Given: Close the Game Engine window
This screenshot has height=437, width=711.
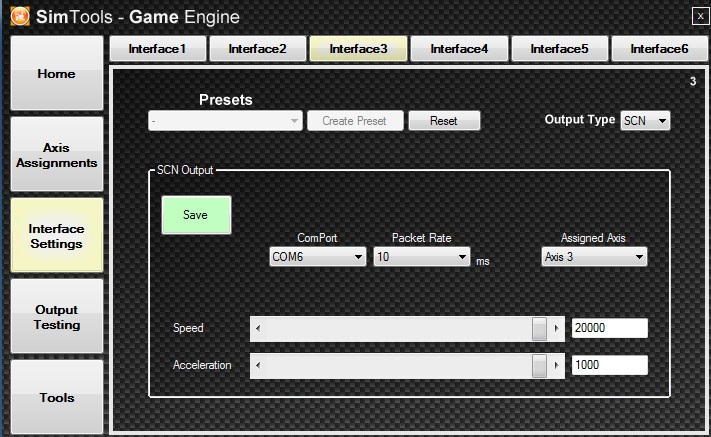Looking at the screenshot, I should pyautogui.click(x=700, y=16).
